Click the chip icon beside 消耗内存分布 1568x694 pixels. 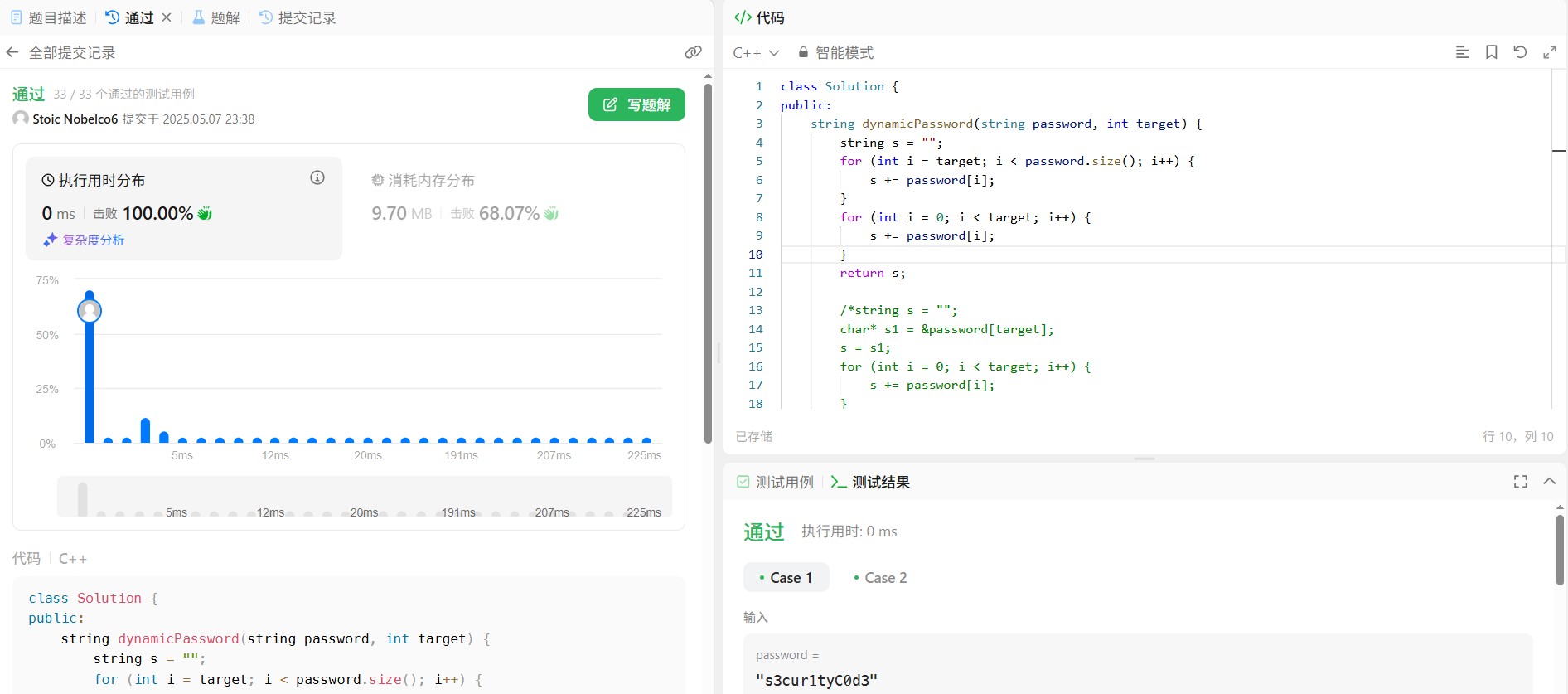(x=378, y=180)
